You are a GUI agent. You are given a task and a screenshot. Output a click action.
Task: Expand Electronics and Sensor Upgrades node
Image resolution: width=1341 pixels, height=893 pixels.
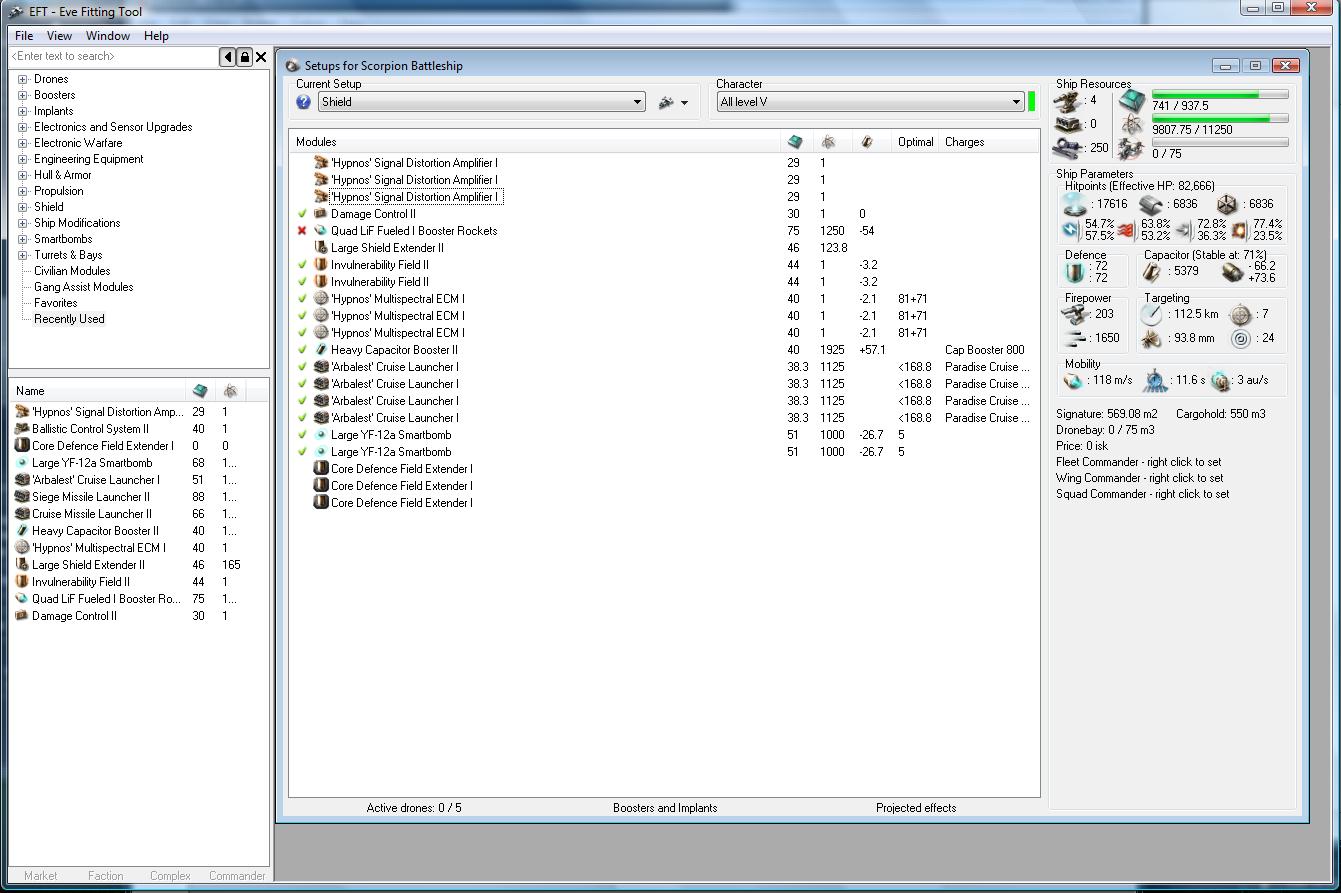22,127
